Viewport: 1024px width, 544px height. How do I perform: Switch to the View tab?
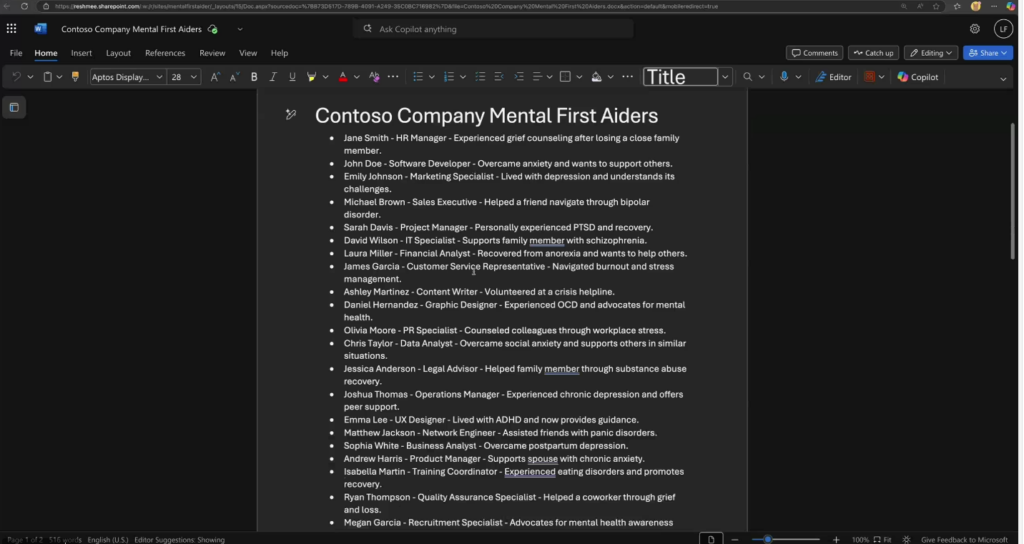(x=248, y=53)
